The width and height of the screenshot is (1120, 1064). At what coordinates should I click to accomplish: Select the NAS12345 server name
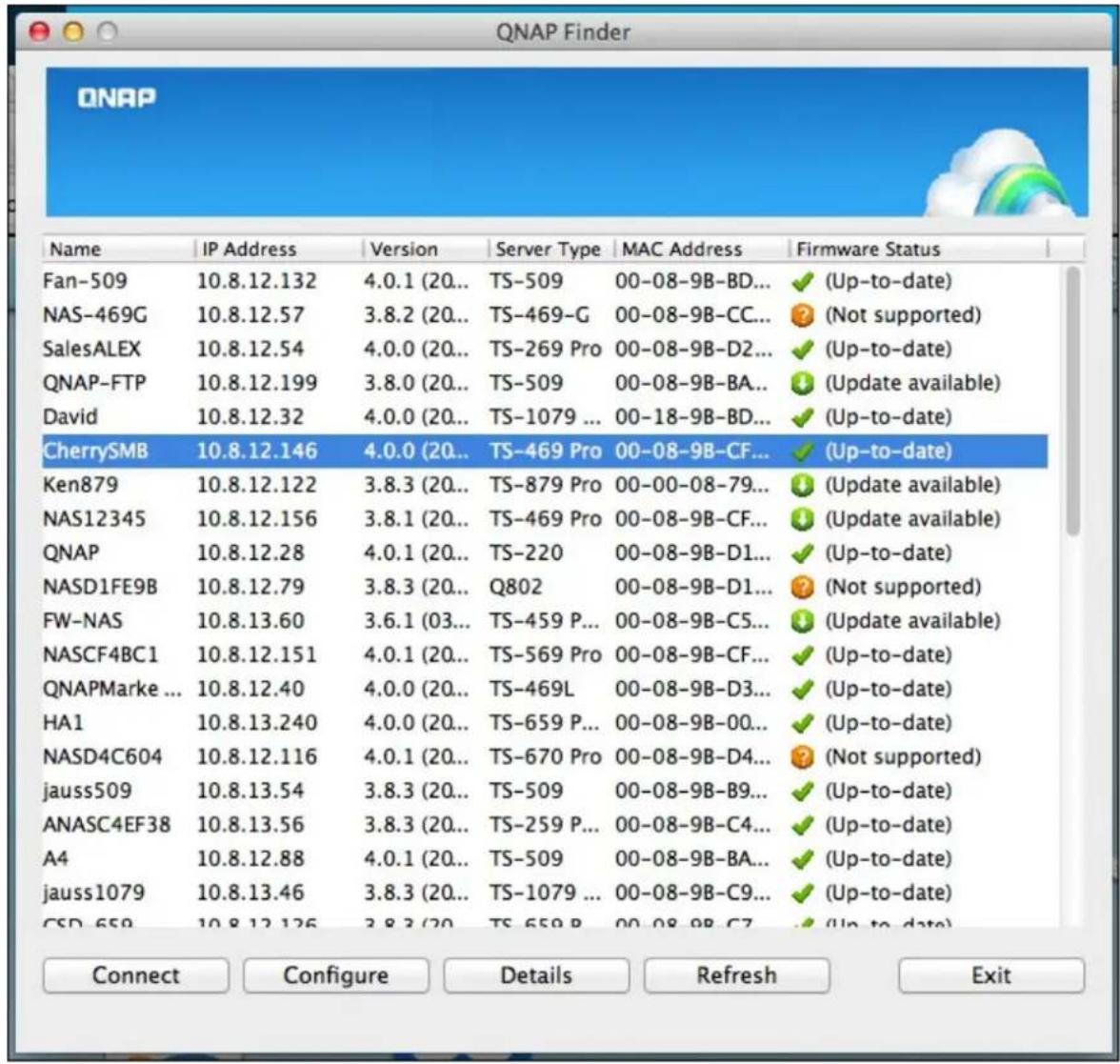[x=94, y=519]
